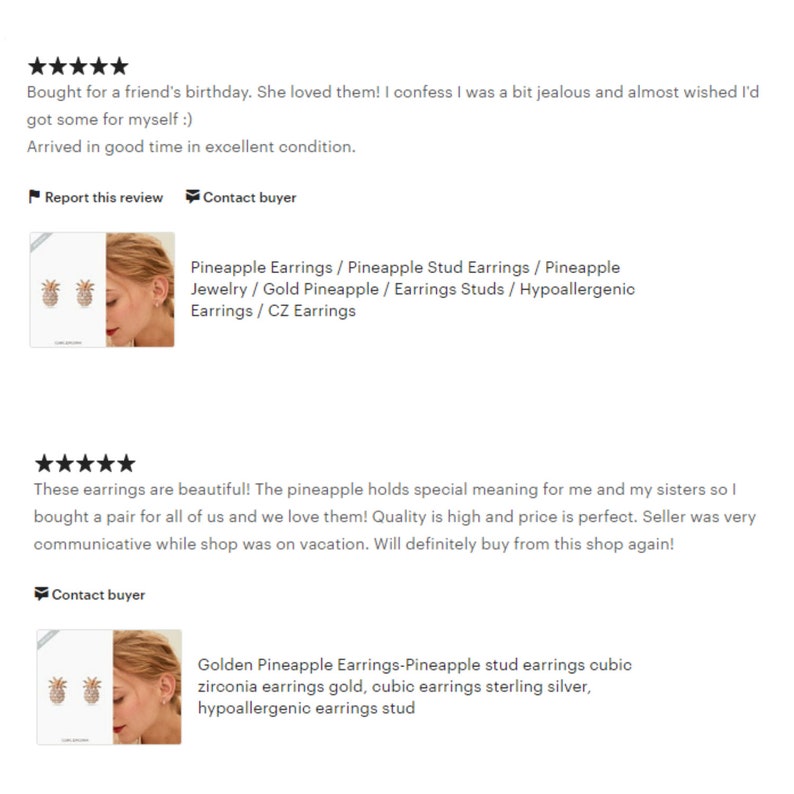Click the first star of the sisters review

point(44,463)
